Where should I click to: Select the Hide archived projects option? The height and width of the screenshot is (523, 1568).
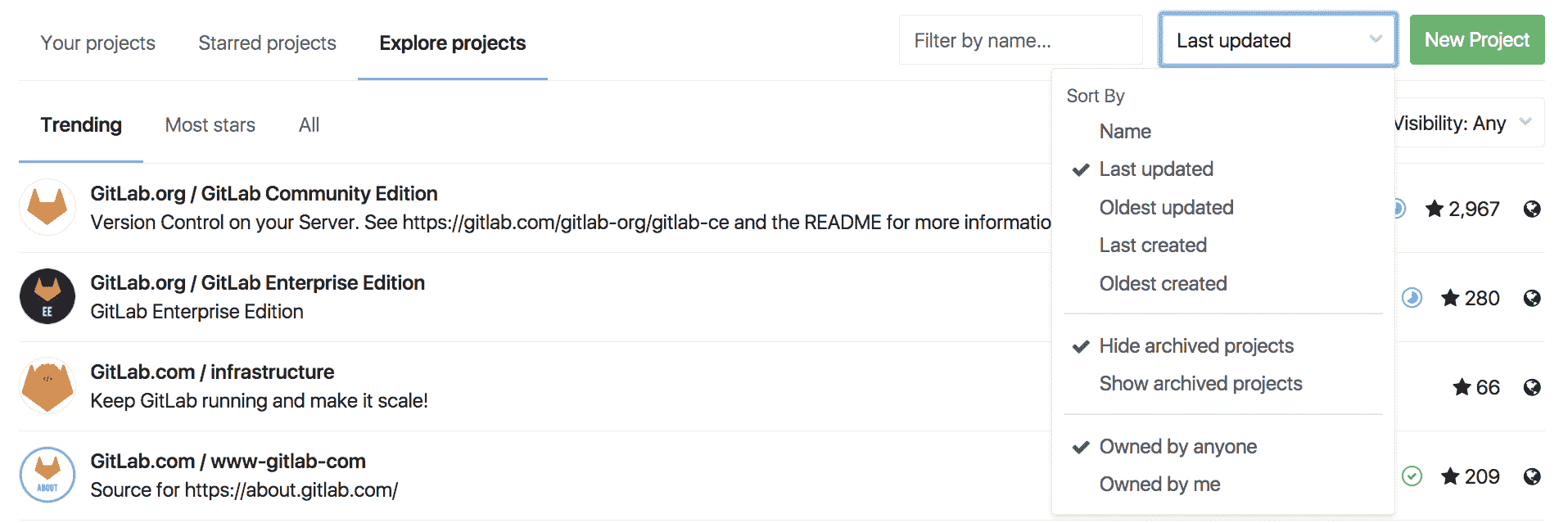click(x=1195, y=346)
